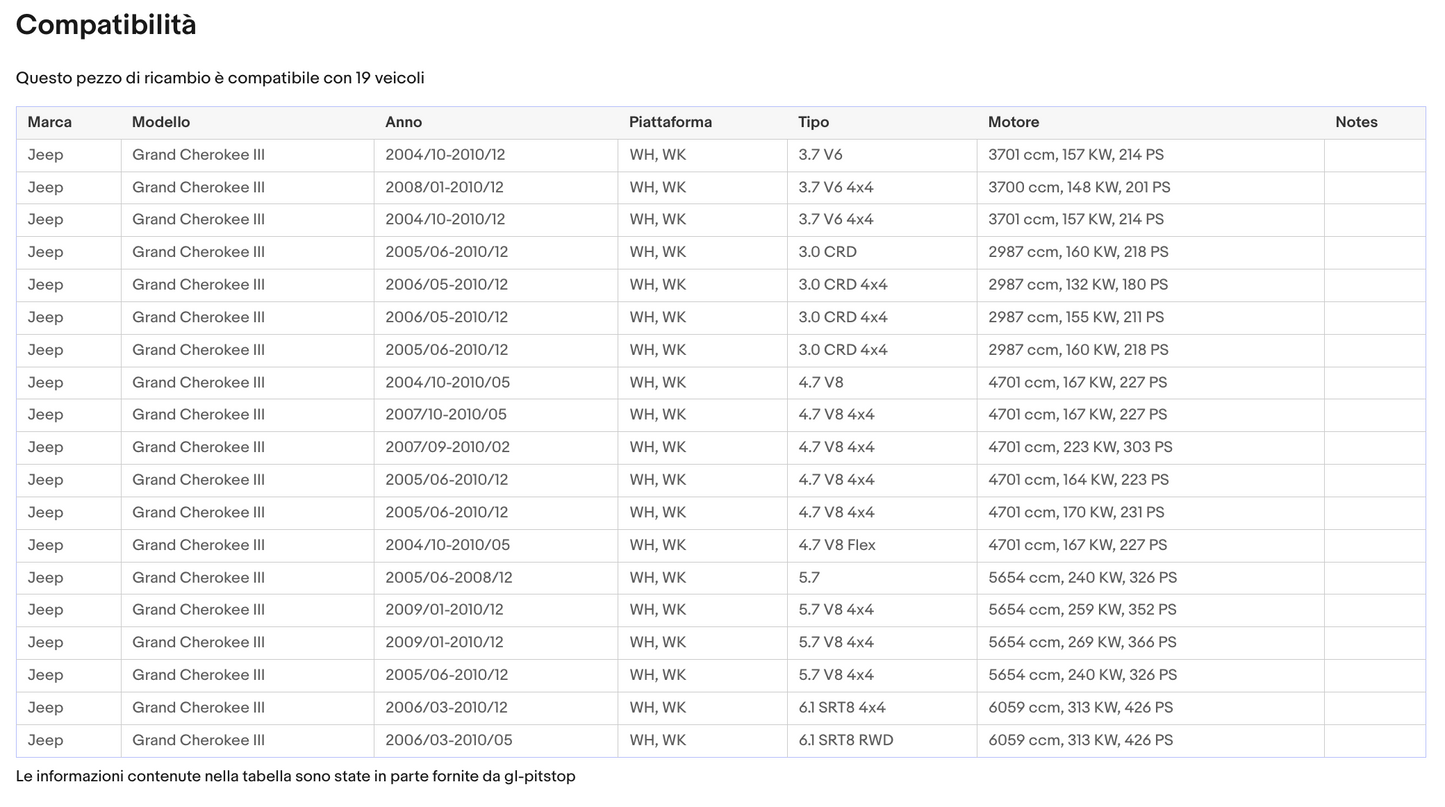Select the Modello column header

coord(161,122)
